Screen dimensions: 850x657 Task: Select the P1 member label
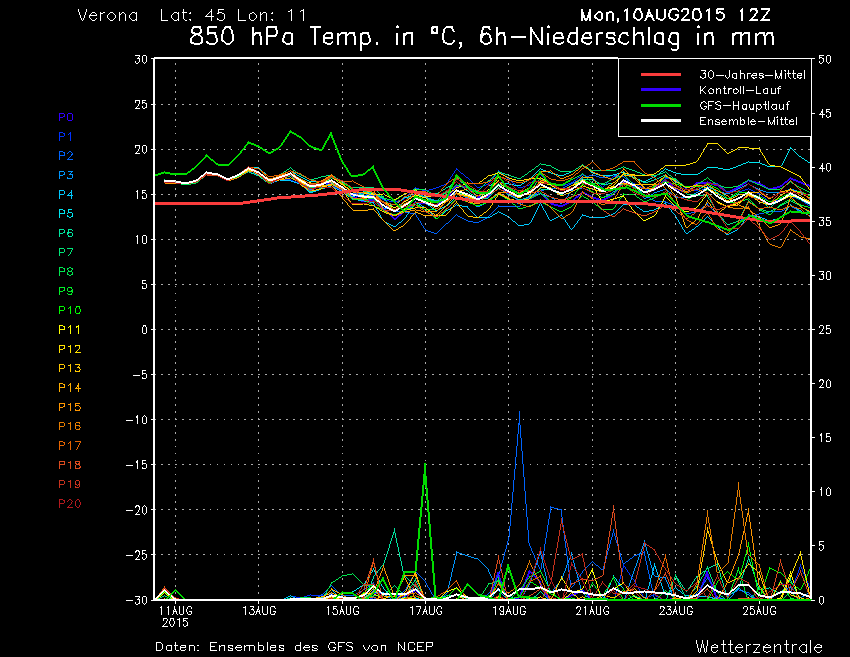pos(66,137)
